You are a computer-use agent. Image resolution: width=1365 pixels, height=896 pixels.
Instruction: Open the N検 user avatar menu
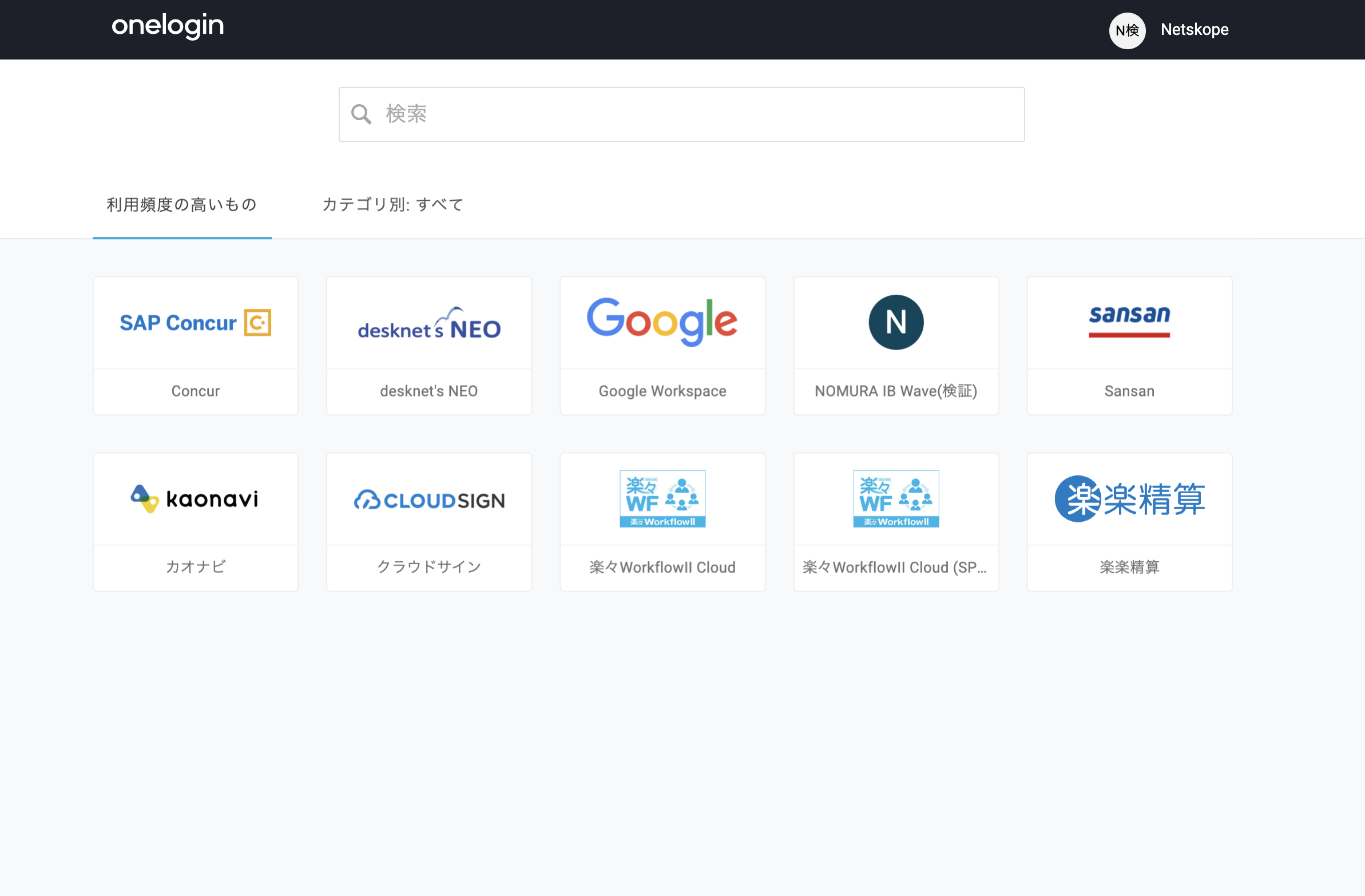1127,30
